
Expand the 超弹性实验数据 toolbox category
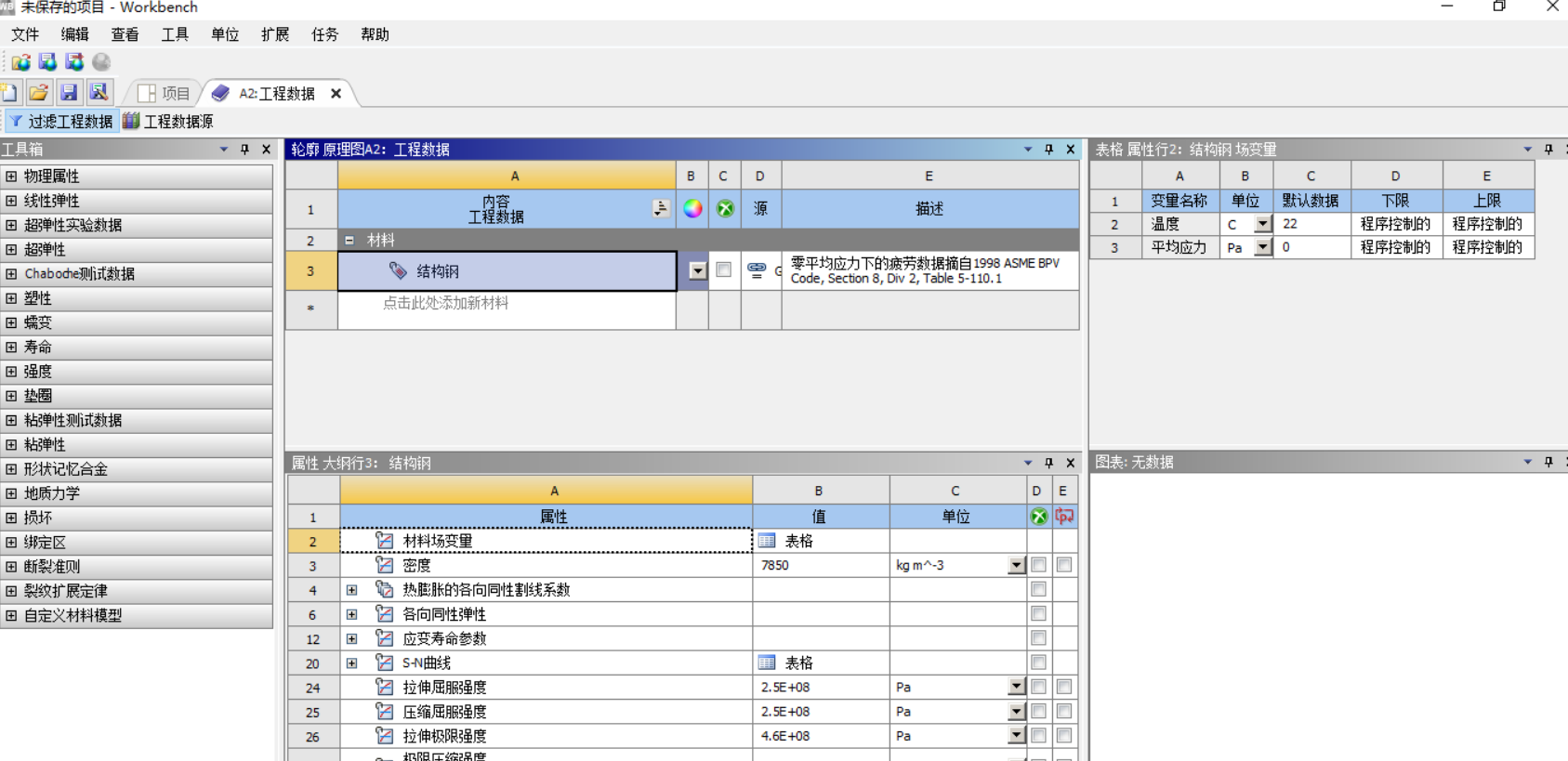coord(11,225)
